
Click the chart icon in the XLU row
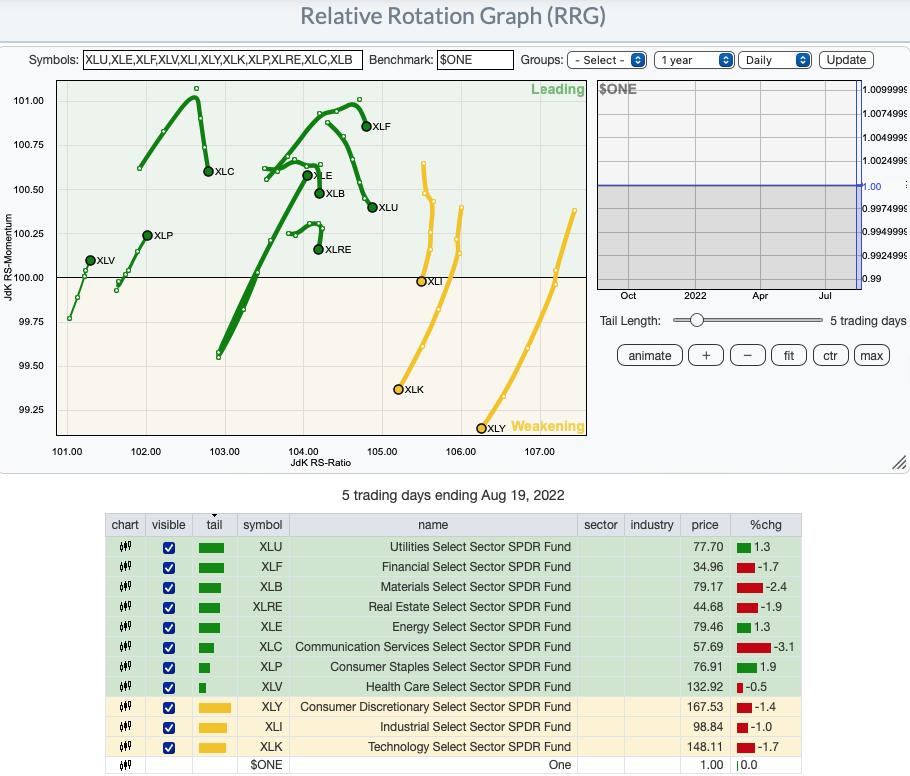click(x=125, y=547)
